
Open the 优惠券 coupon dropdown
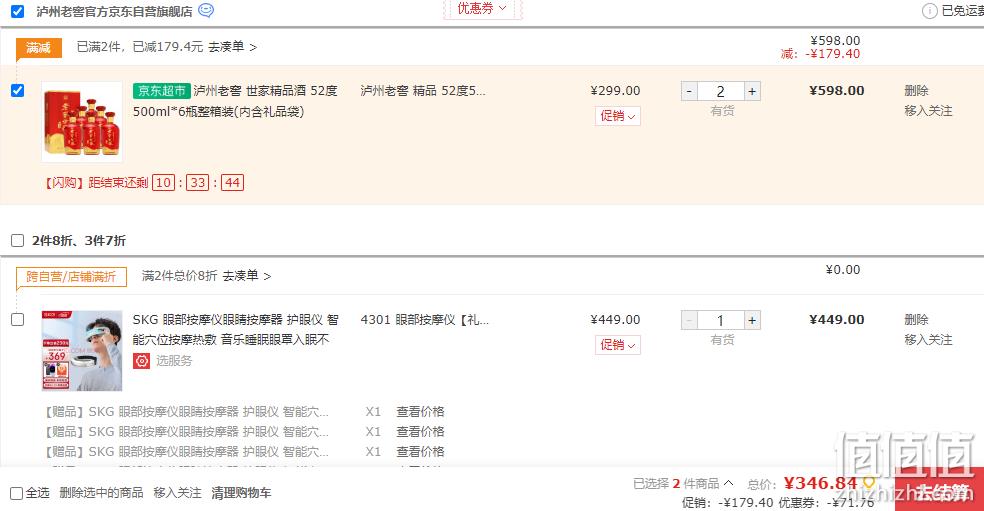pyautogui.click(x=482, y=8)
